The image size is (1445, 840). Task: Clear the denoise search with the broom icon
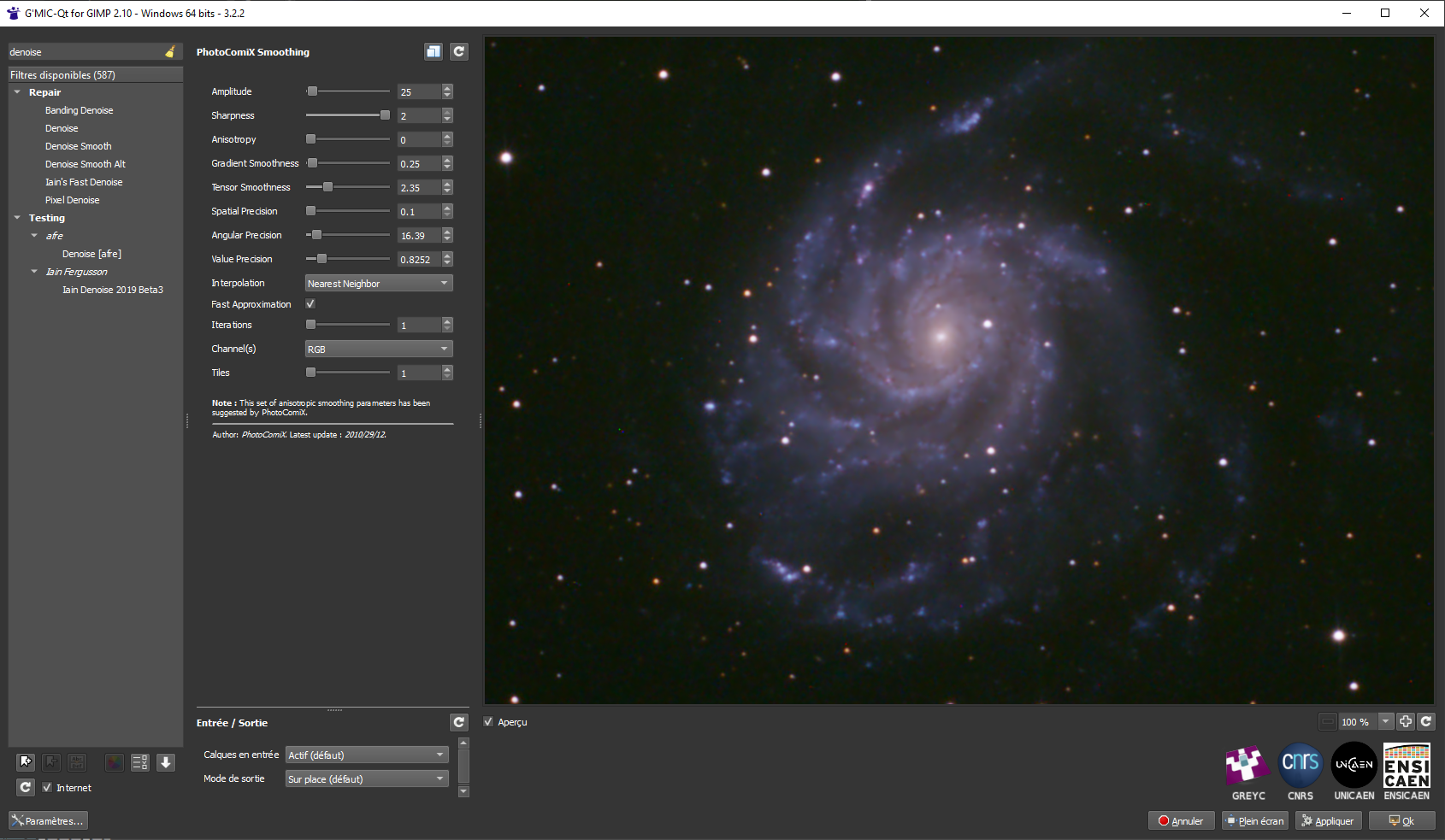170,52
